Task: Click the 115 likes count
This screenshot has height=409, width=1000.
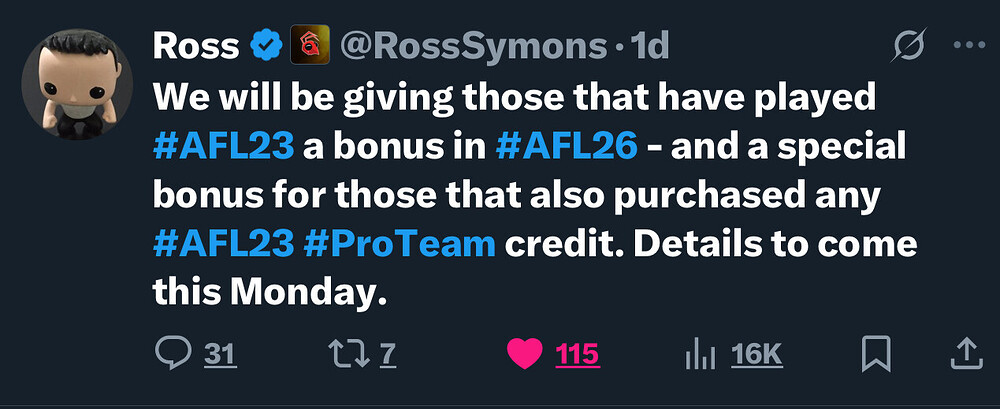Action: pos(577,355)
